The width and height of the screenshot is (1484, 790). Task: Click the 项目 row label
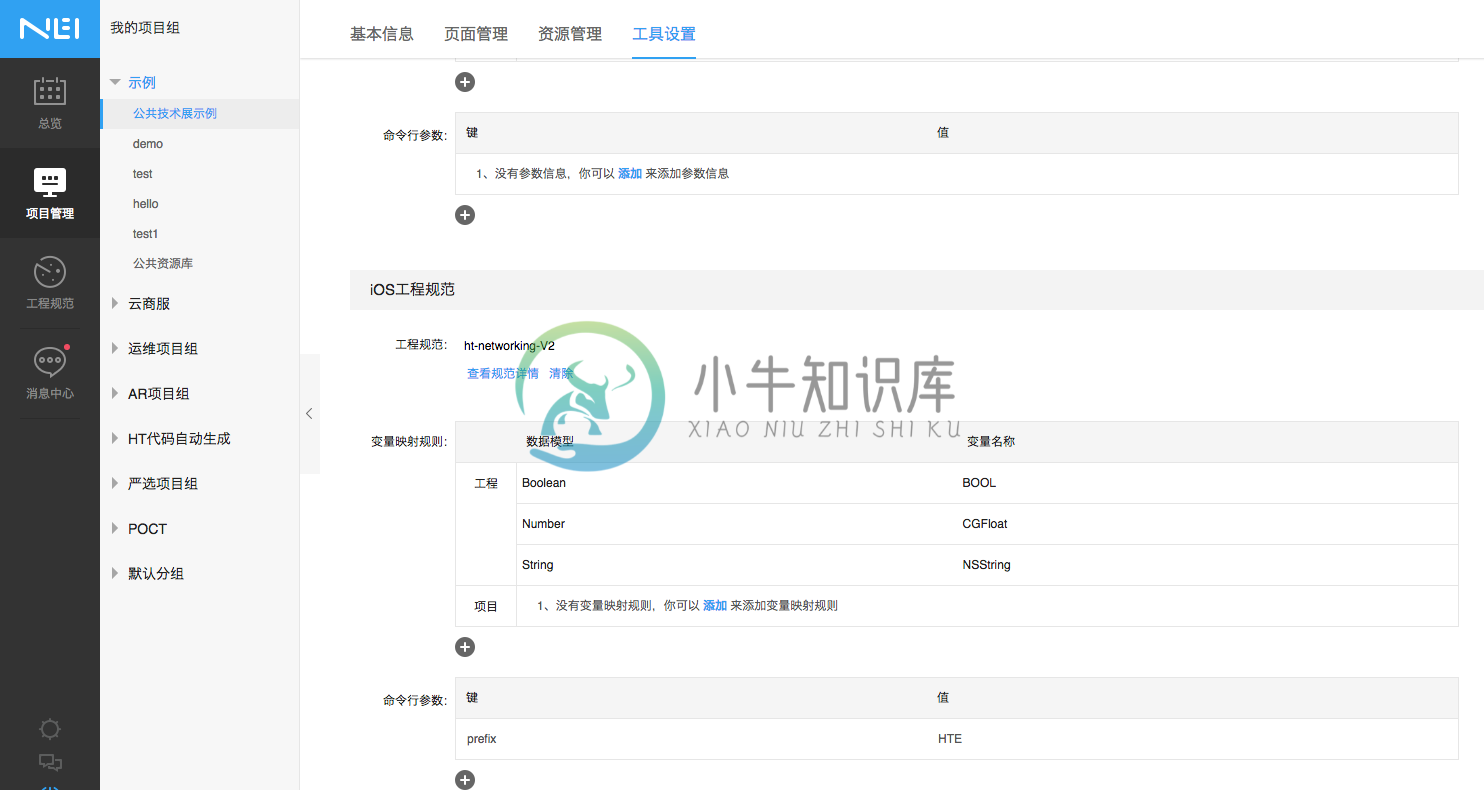click(486, 606)
